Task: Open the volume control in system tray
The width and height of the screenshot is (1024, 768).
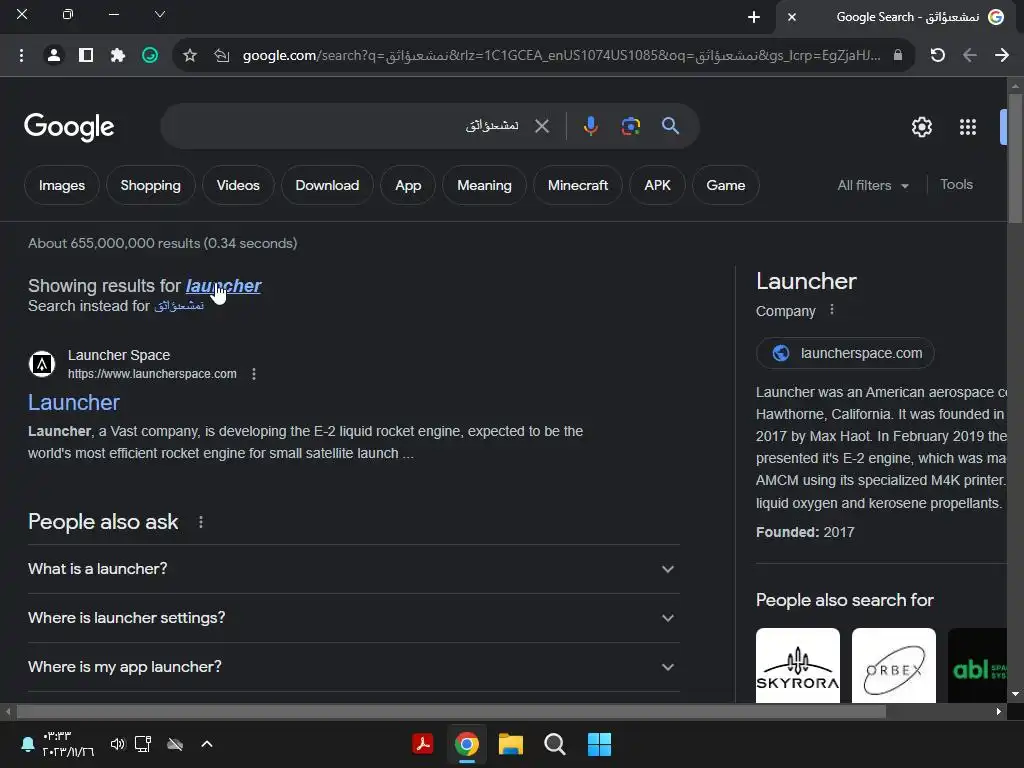Action: [x=118, y=744]
